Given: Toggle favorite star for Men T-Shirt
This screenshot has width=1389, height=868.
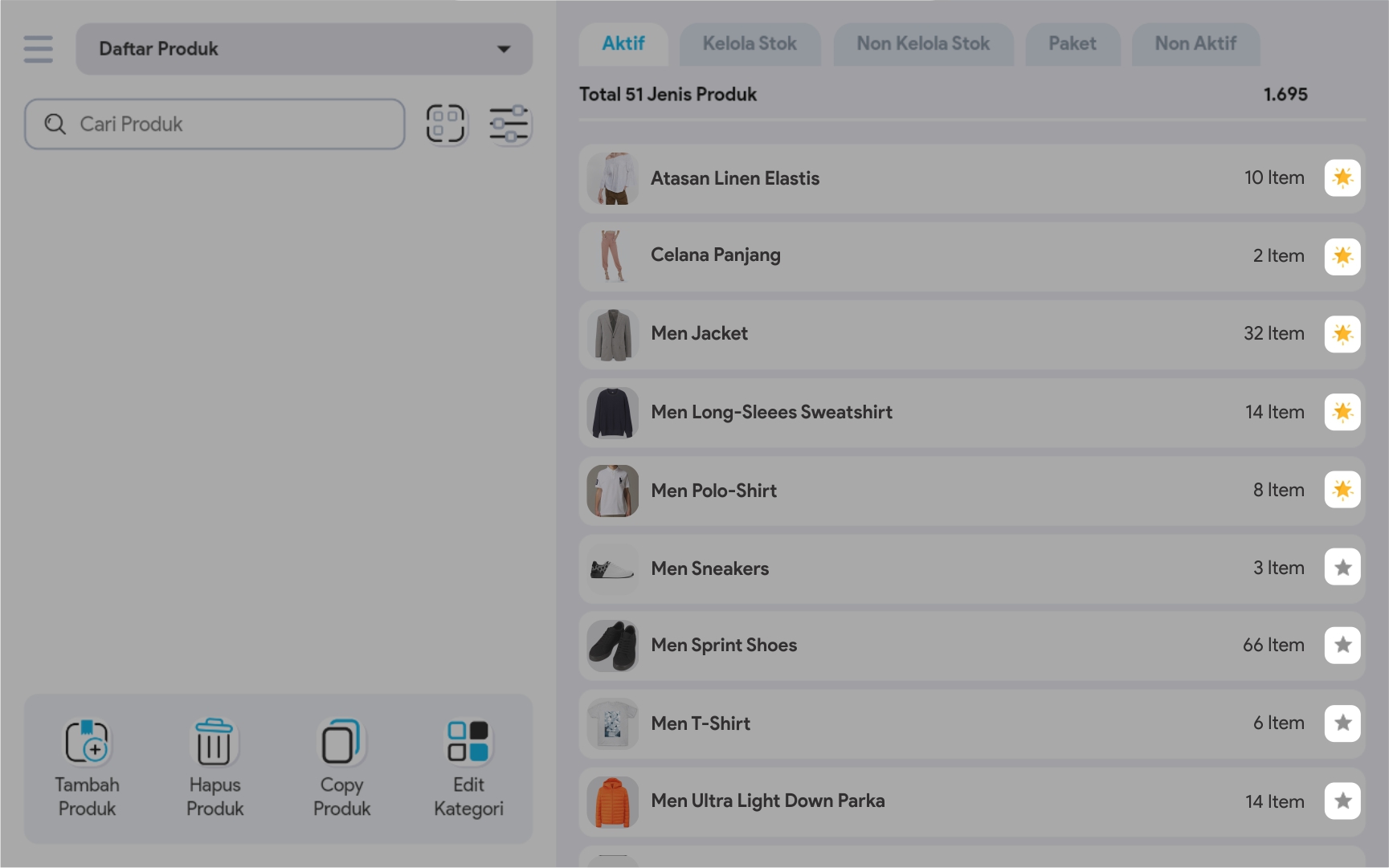Looking at the screenshot, I should point(1342,723).
